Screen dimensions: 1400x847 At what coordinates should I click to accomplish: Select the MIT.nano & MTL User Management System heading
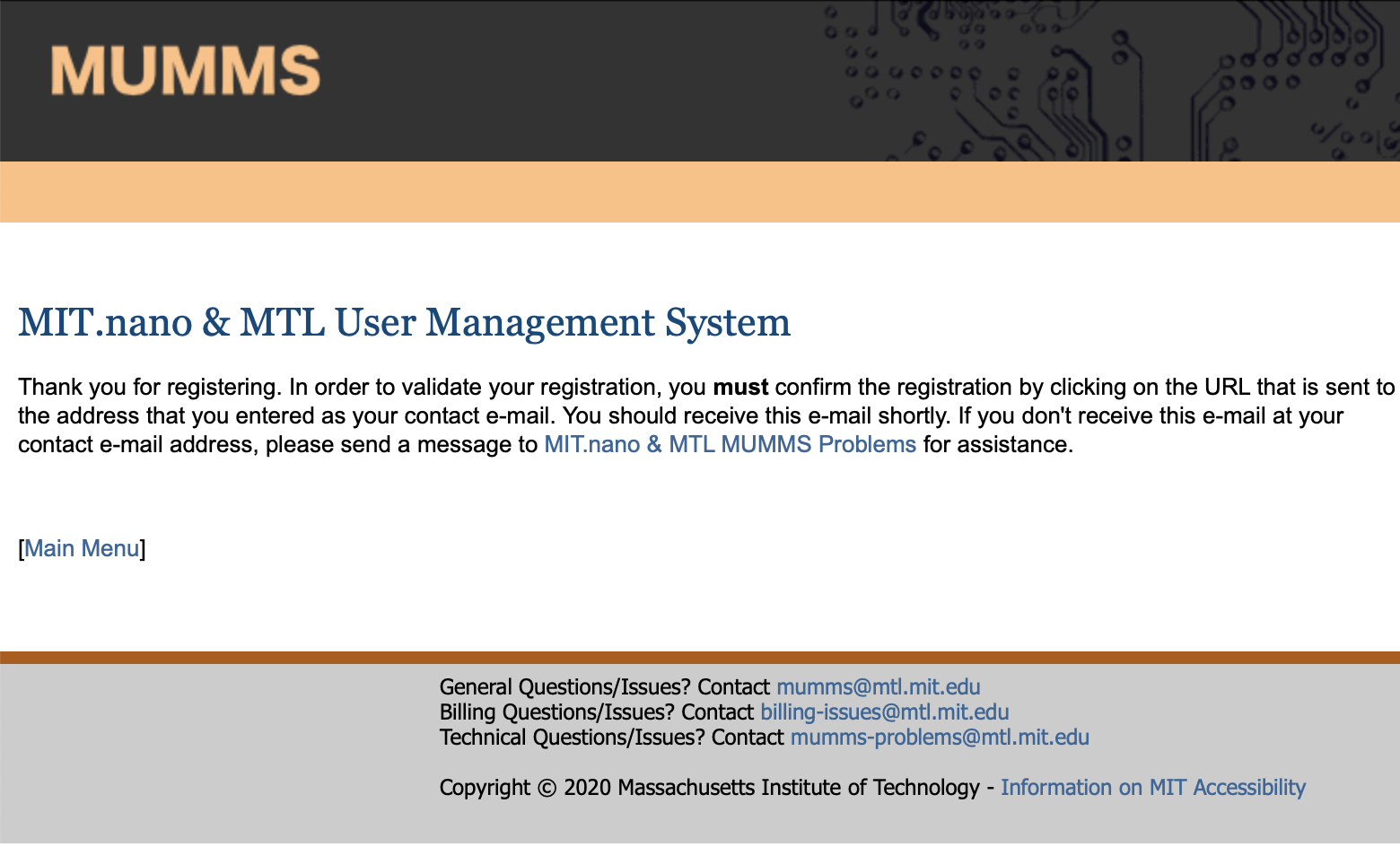click(404, 323)
